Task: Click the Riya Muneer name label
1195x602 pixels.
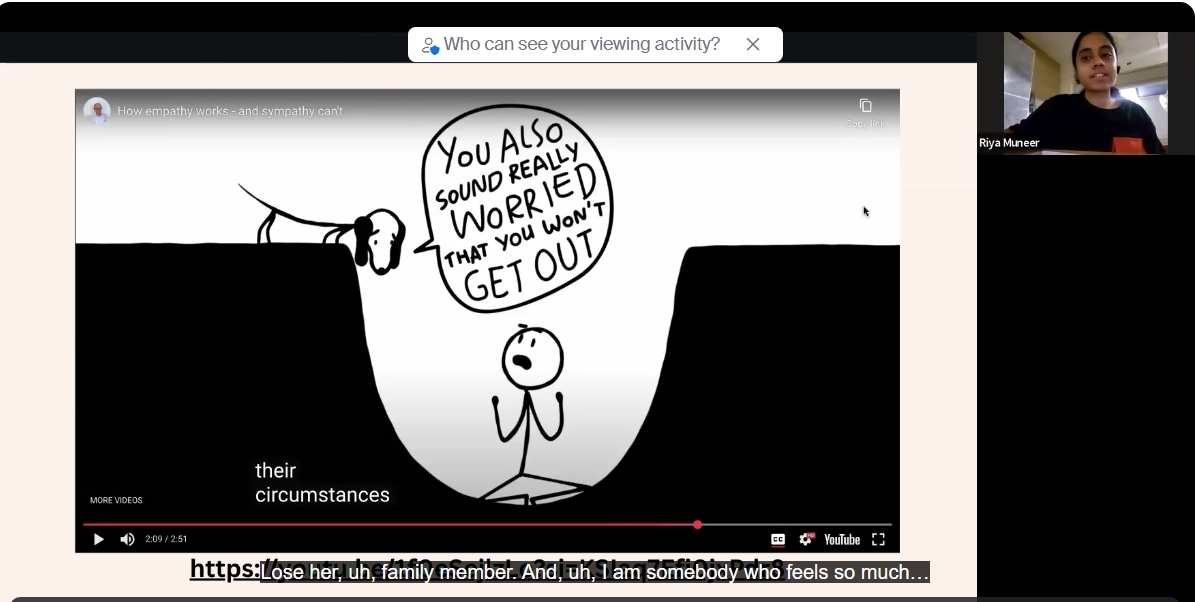Action: click(x=1009, y=143)
